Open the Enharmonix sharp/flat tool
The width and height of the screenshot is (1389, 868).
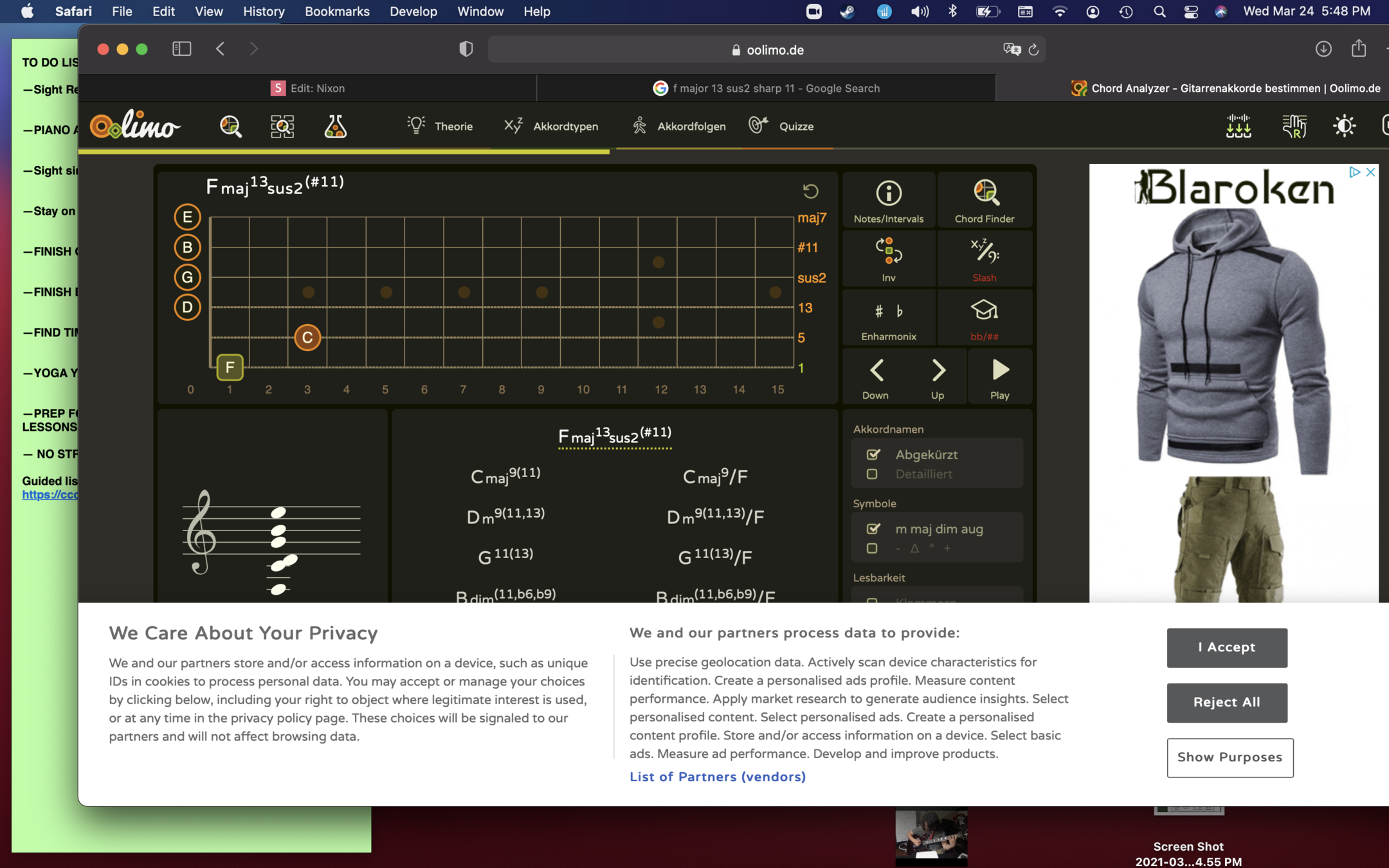pos(888,319)
